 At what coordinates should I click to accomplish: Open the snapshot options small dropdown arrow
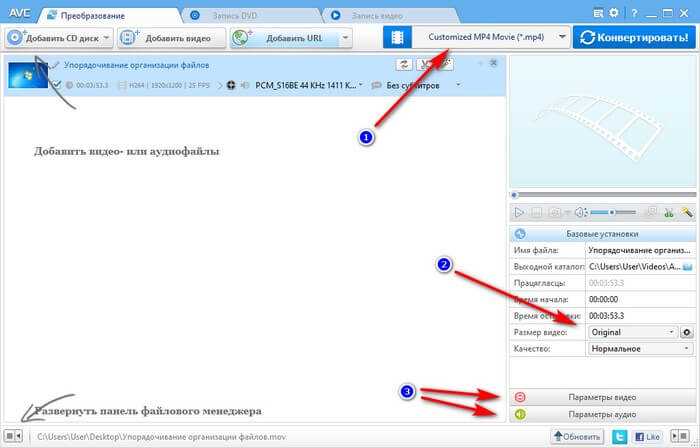(567, 213)
